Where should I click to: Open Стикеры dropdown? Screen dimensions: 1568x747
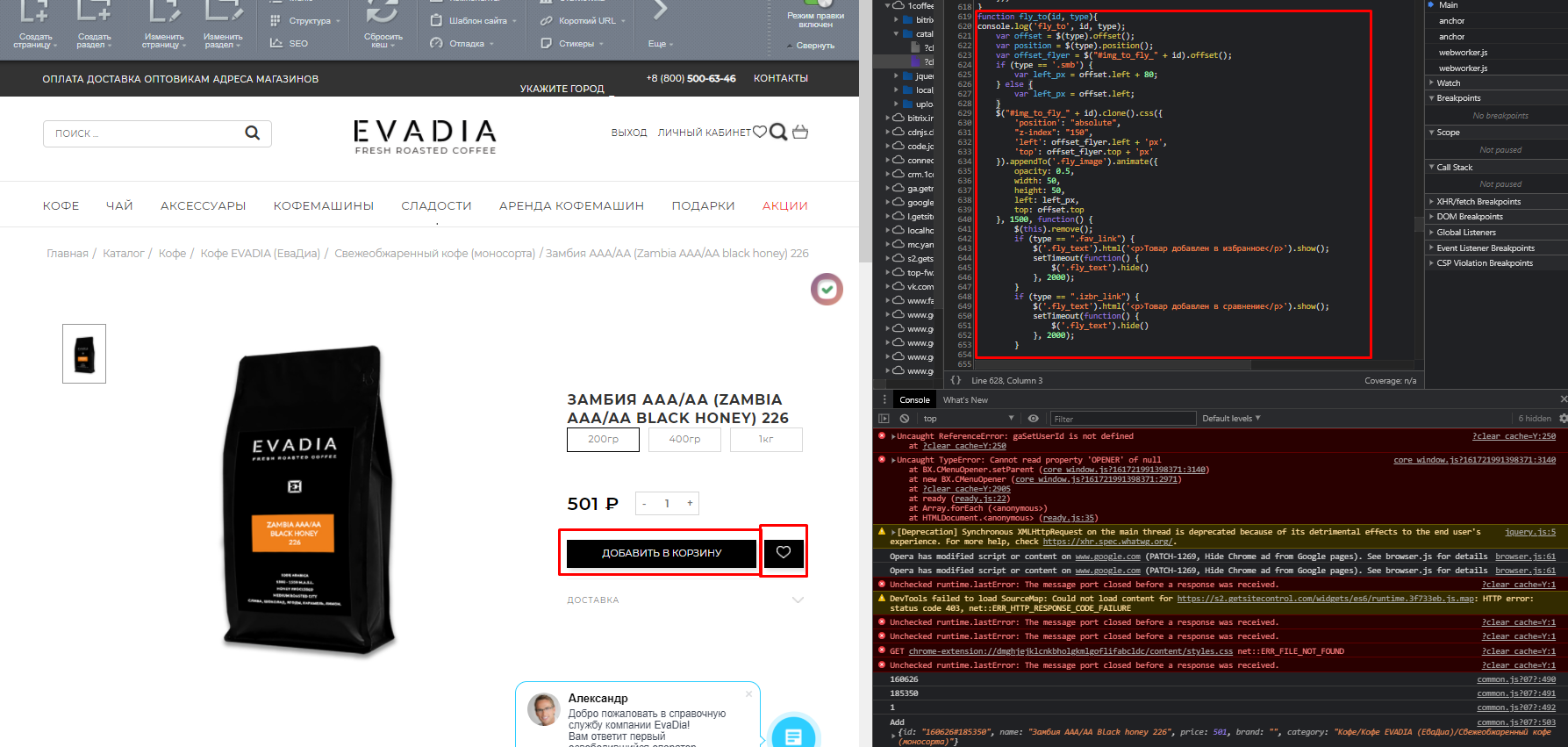tap(572, 43)
